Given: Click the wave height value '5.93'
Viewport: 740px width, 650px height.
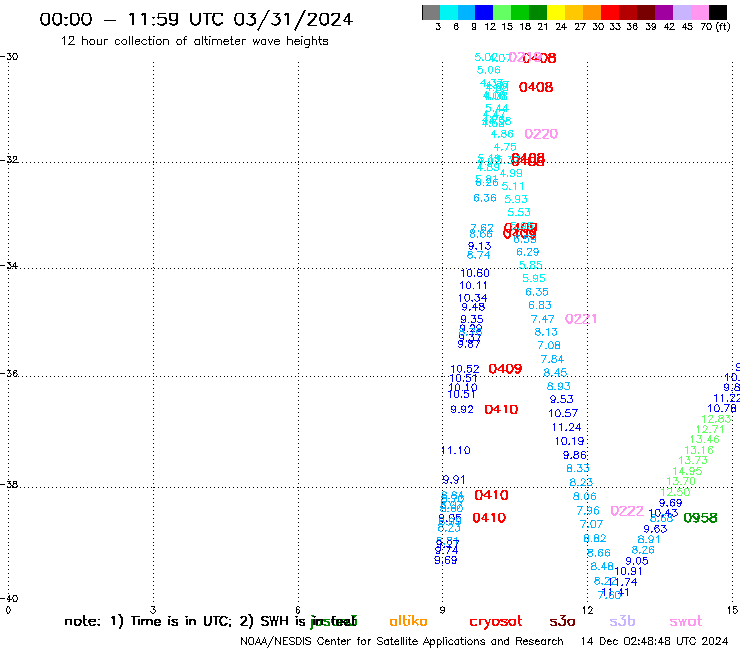Looking at the screenshot, I should (516, 199).
